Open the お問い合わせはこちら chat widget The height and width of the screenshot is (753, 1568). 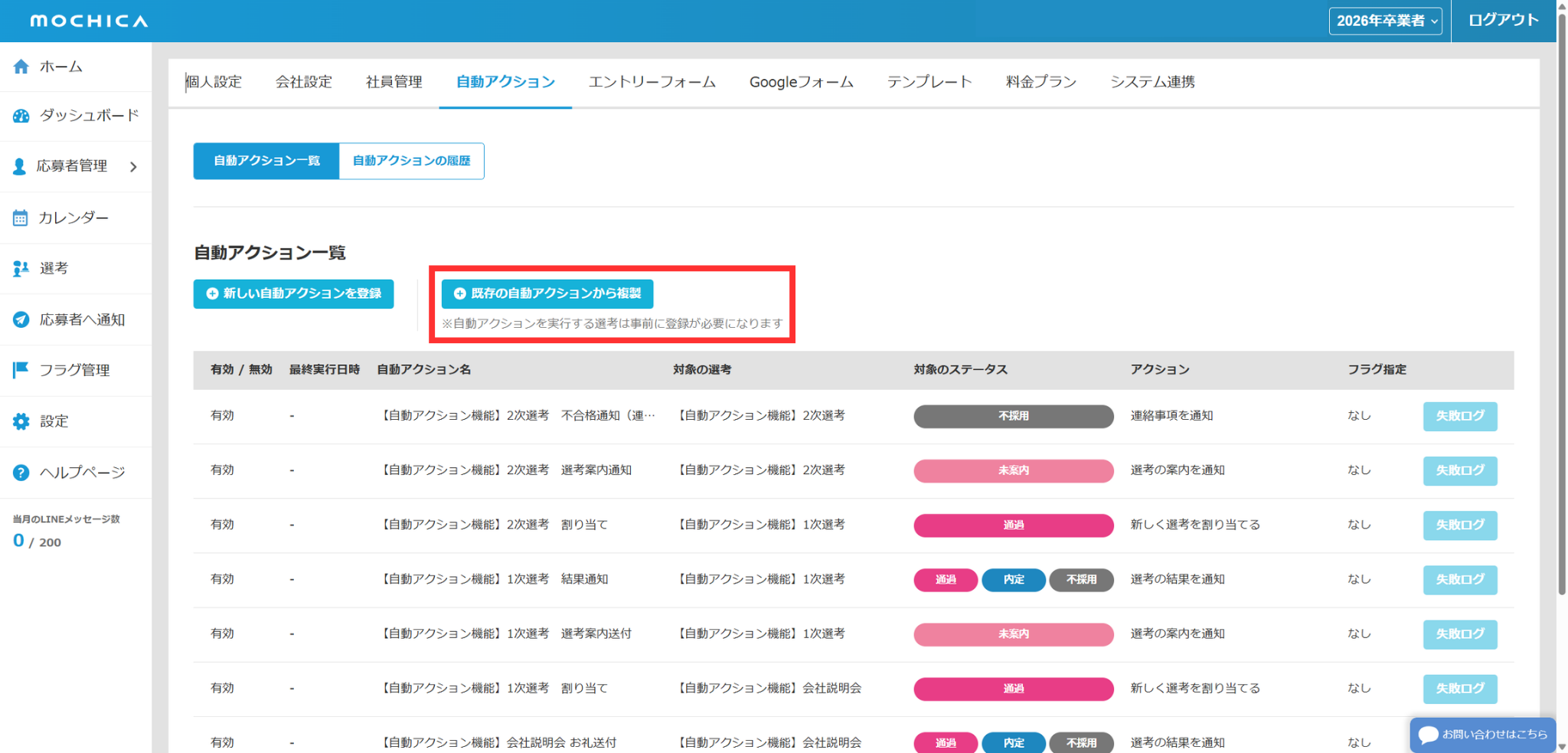1483,735
